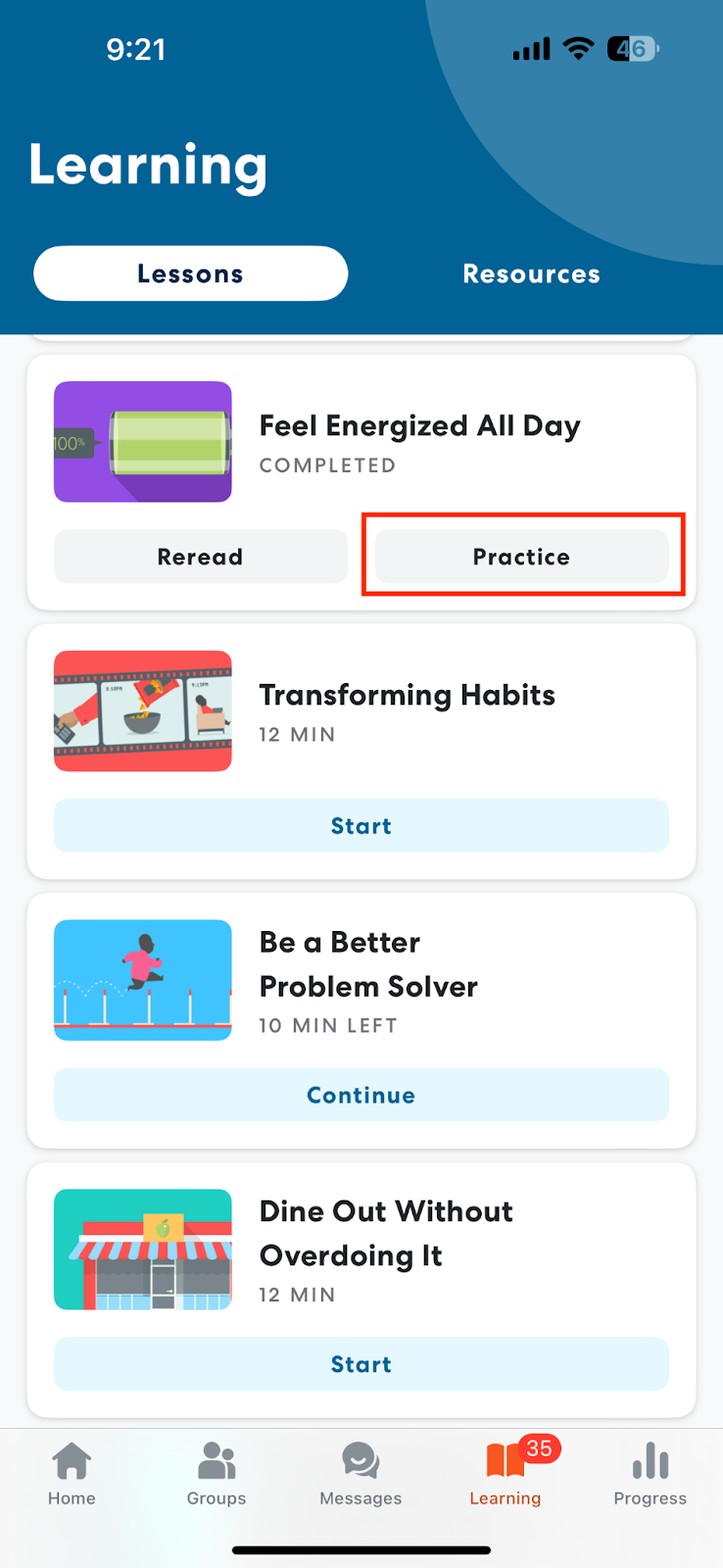
Task: Start the Transforming Habits lesson
Action: (361, 826)
